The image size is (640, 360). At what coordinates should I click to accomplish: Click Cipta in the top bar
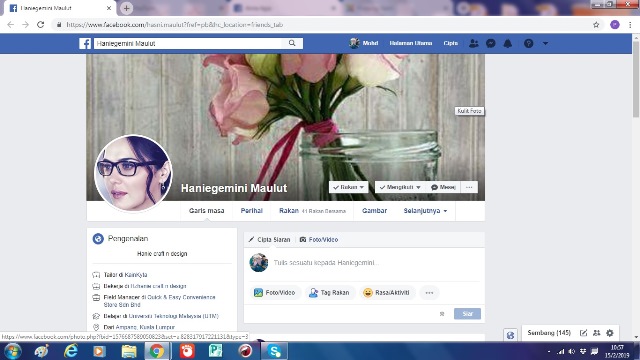[x=451, y=43]
